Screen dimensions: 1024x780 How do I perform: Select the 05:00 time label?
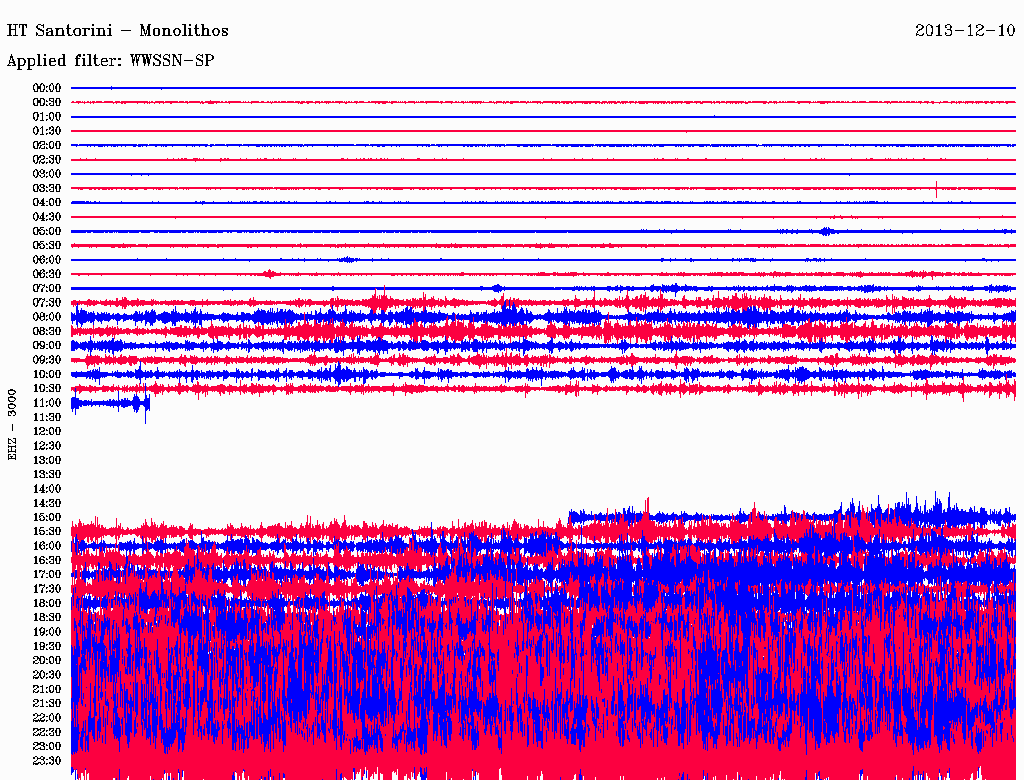pos(47,231)
